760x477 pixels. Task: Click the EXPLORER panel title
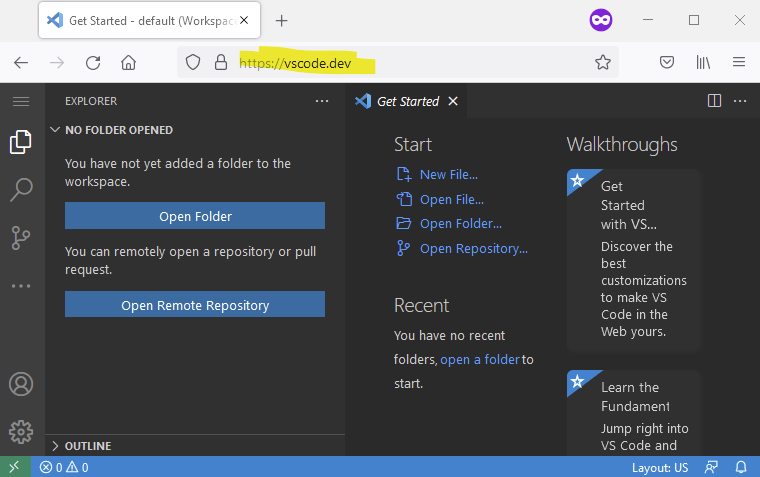click(x=91, y=101)
